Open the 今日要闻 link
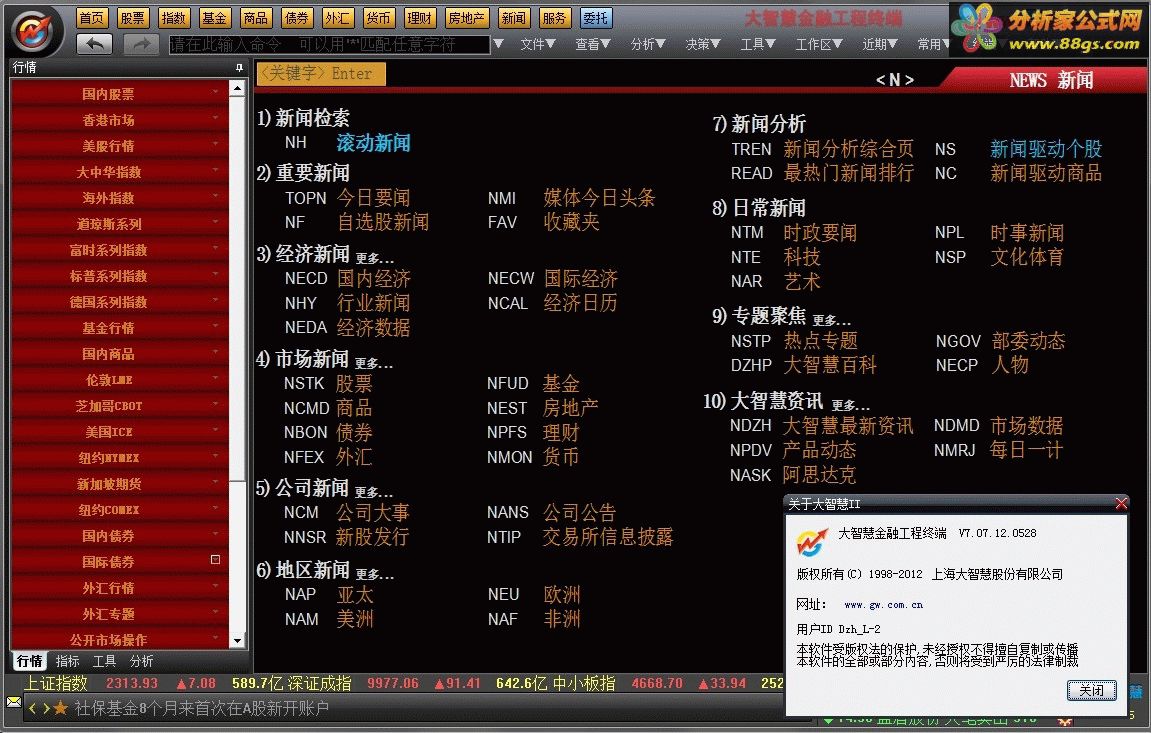 pyautogui.click(x=373, y=197)
